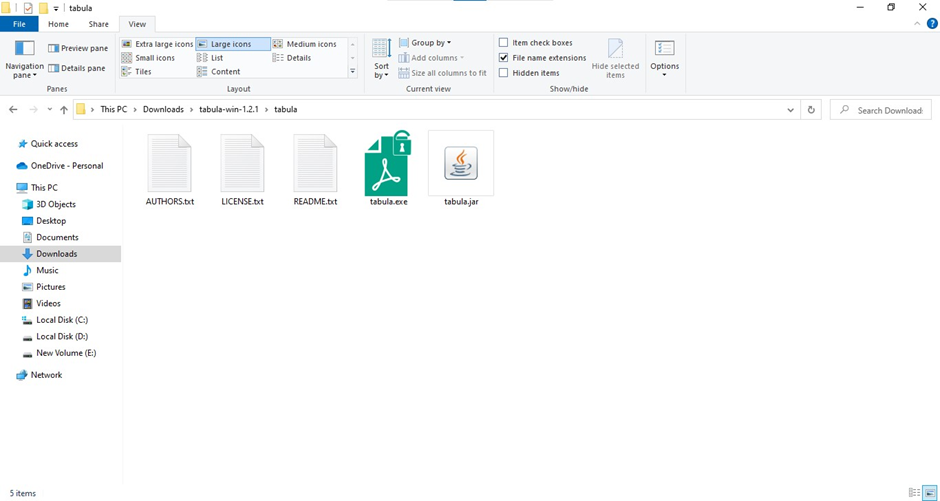
Task: Open Quick Access Toolbar customize dropdown
Action: pyautogui.click(x=56, y=8)
